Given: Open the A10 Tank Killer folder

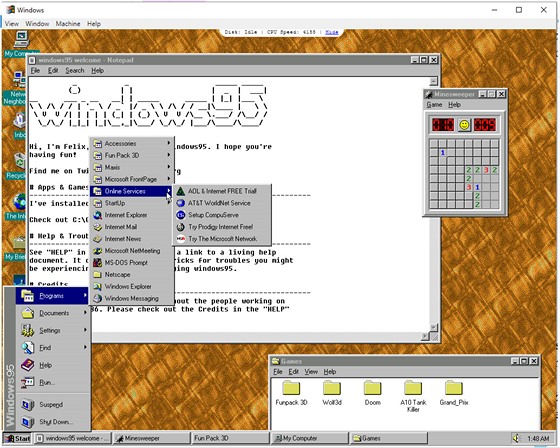Looking at the screenshot, I should coord(413,396).
